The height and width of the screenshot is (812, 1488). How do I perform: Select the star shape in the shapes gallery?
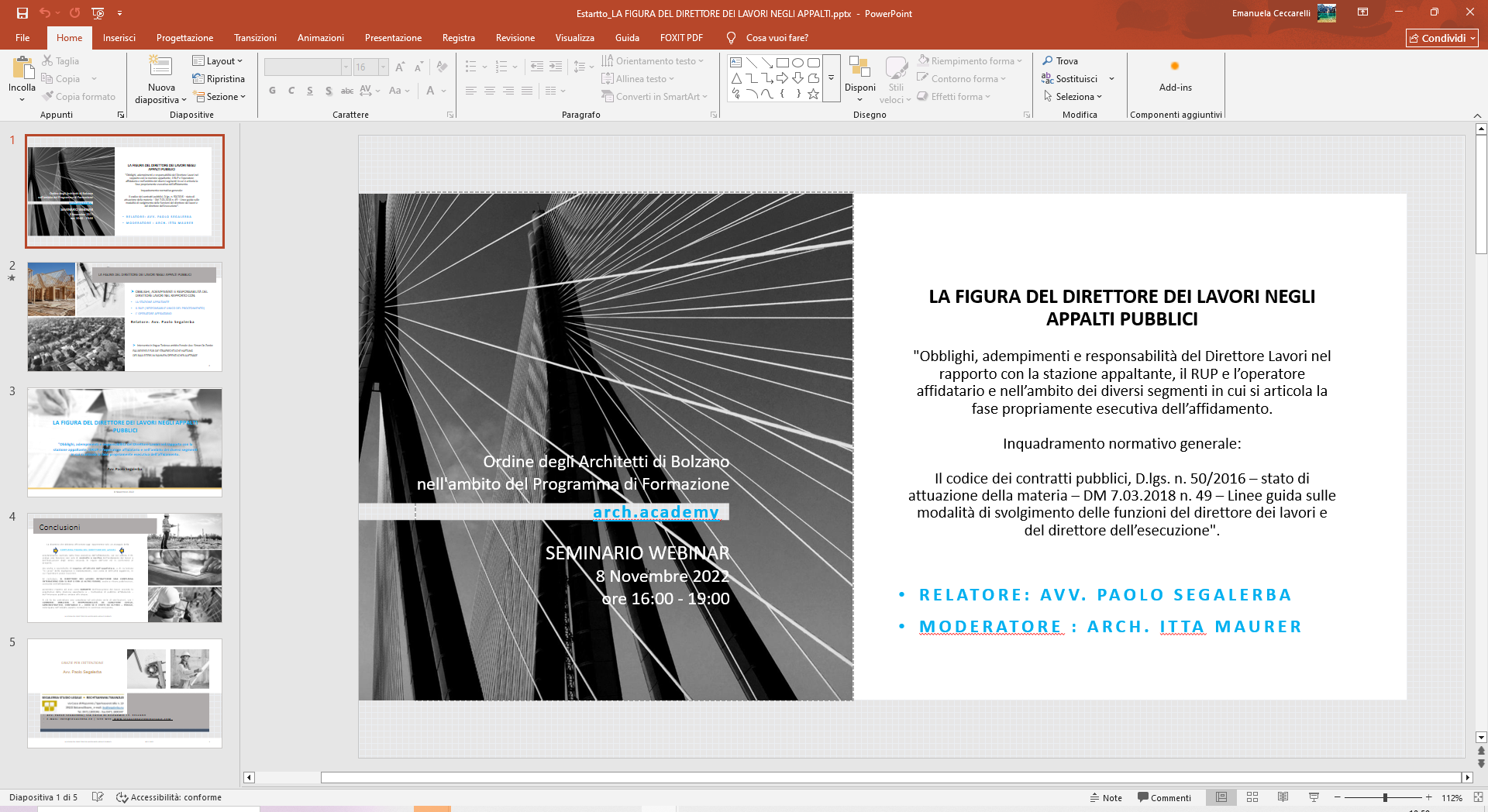(813, 94)
